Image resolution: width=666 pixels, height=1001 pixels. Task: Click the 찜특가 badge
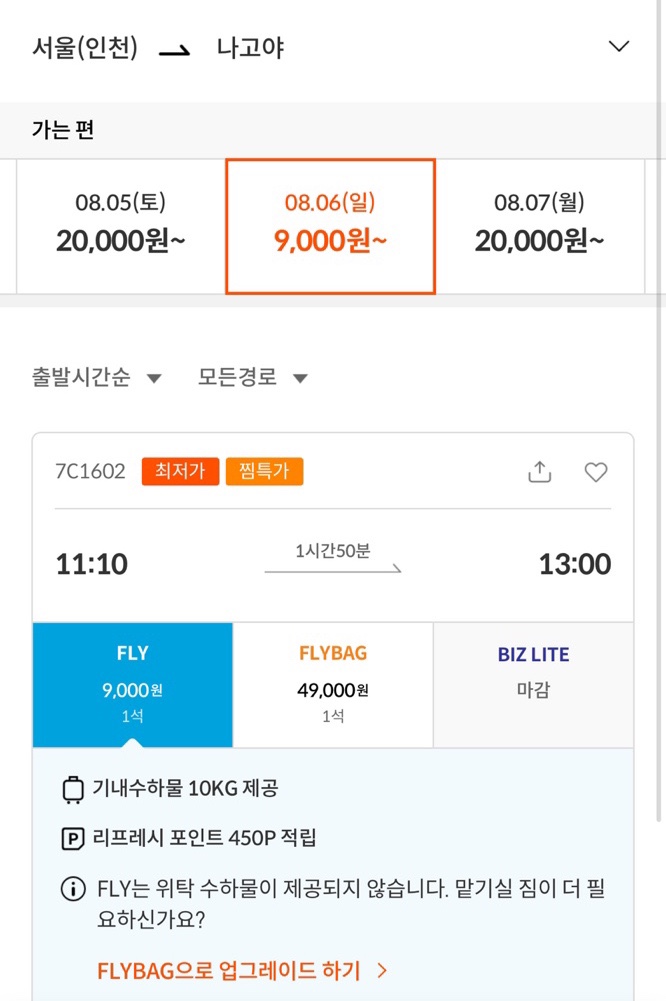264,471
